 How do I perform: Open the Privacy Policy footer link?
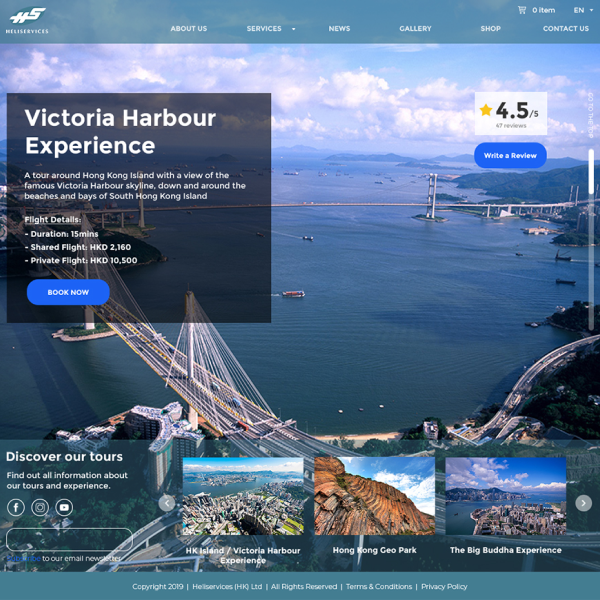[444, 587]
